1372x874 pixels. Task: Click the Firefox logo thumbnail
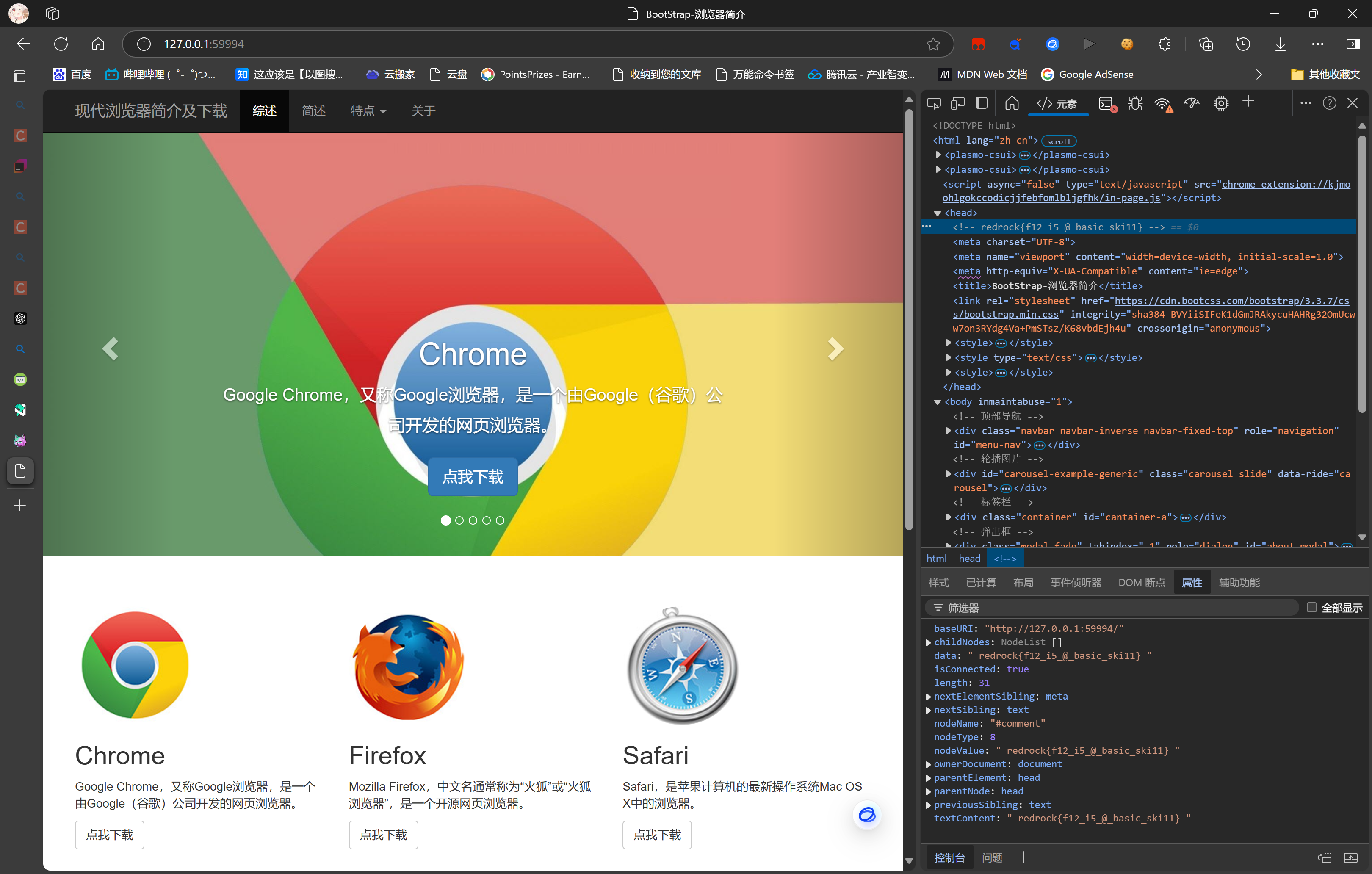(408, 666)
